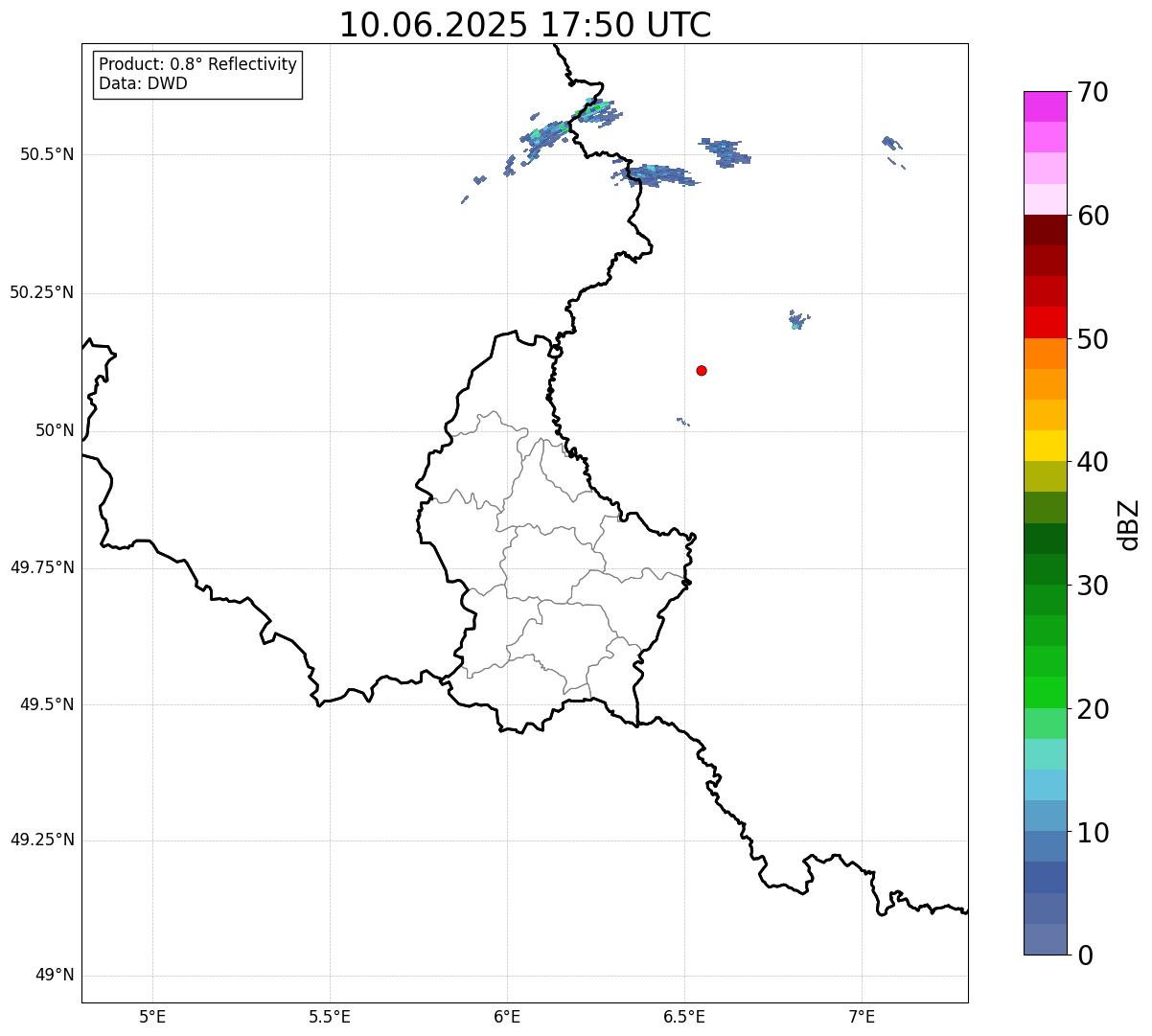Click the 6.5°E longitude label

pos(684,1017)
